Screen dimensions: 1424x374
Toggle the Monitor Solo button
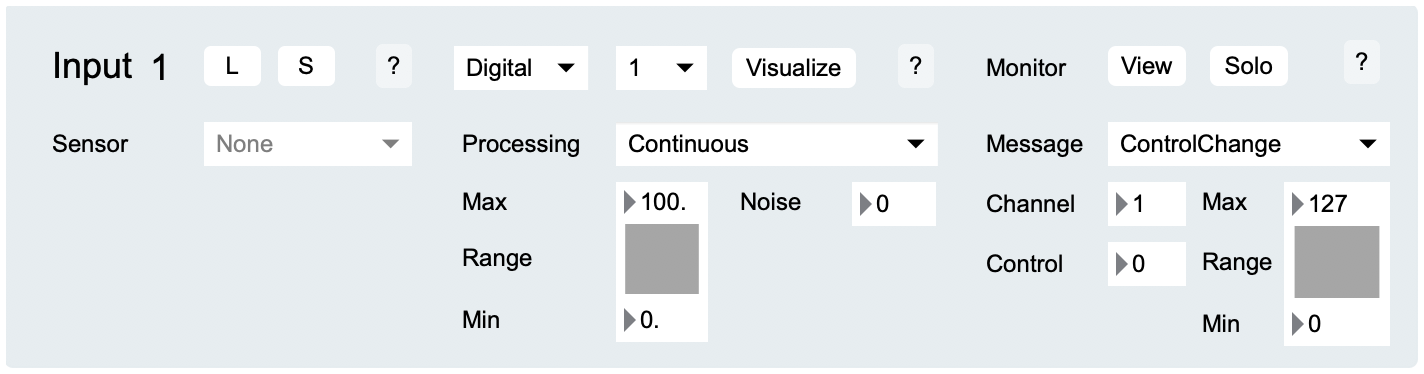click(1249, 66)
